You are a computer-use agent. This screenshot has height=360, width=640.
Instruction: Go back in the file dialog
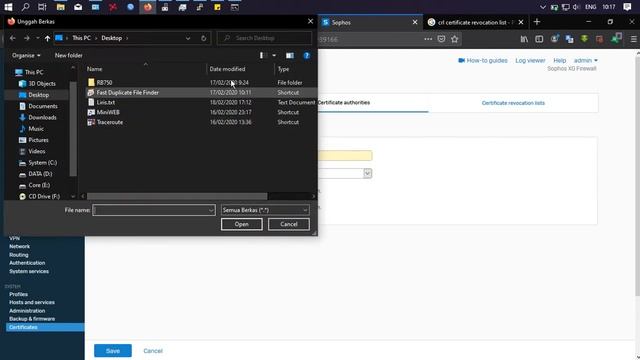coord(13,38)
